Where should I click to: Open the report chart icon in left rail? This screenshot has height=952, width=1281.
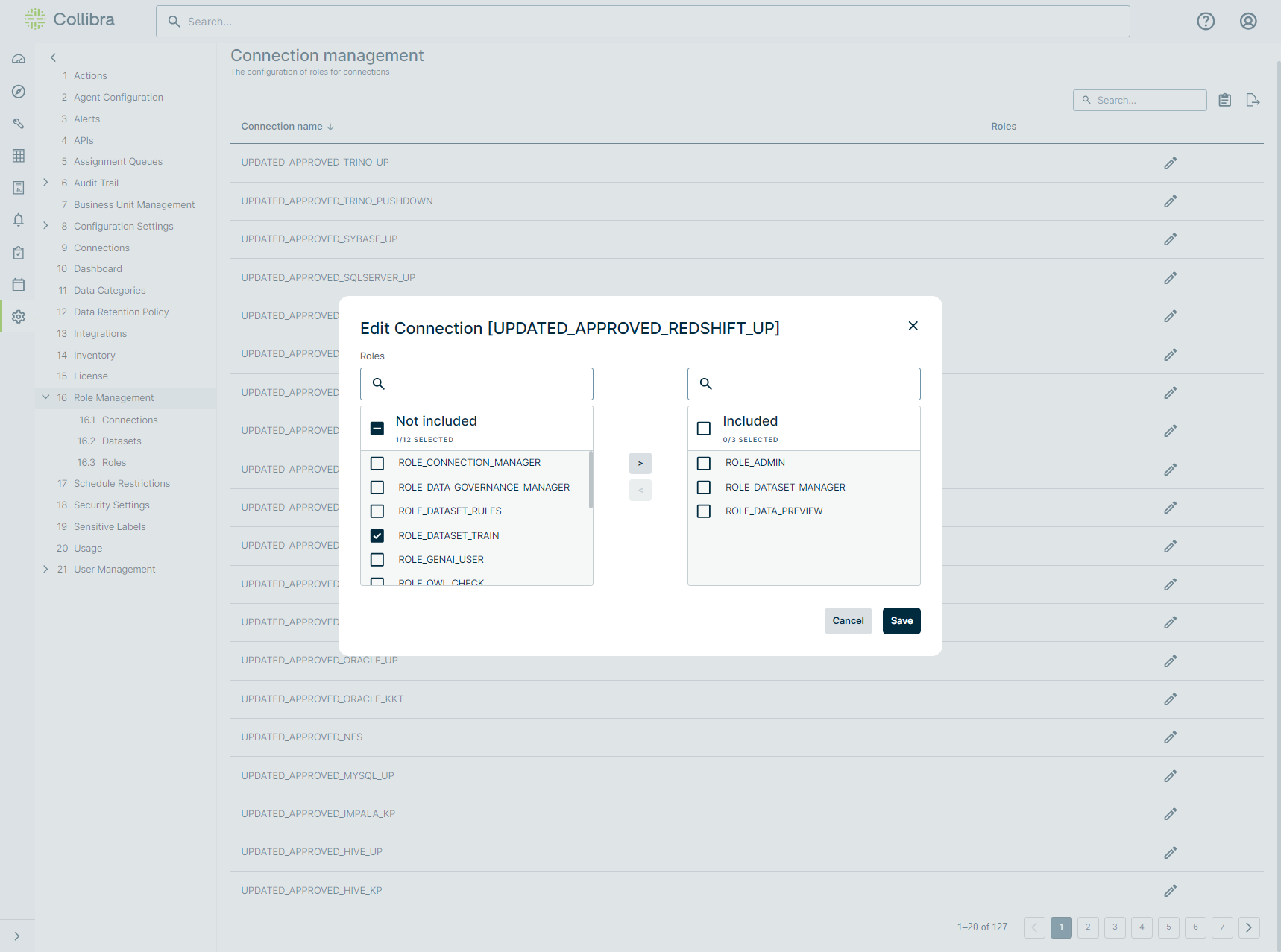point(19,188)
